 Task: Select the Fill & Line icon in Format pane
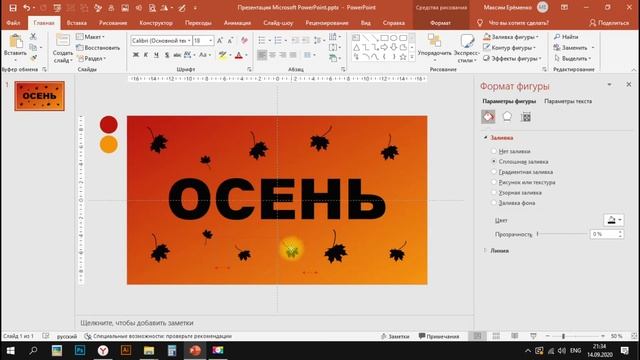(488, 117)
